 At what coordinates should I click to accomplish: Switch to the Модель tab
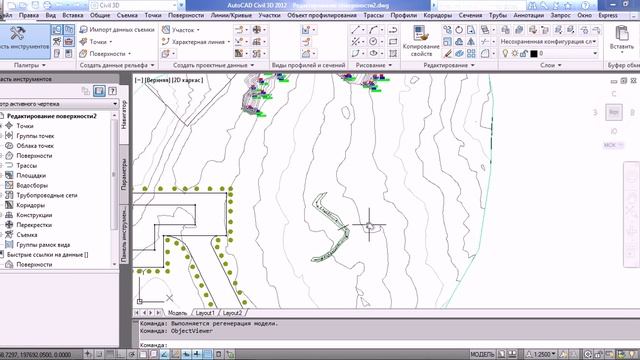pyautogui.click(x=177, y=313)
